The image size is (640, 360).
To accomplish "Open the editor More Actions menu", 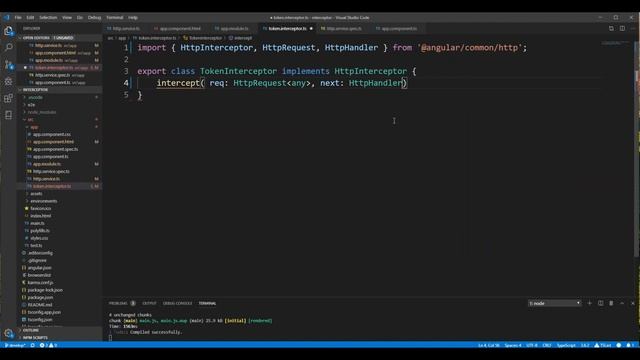I will point(633,29).
